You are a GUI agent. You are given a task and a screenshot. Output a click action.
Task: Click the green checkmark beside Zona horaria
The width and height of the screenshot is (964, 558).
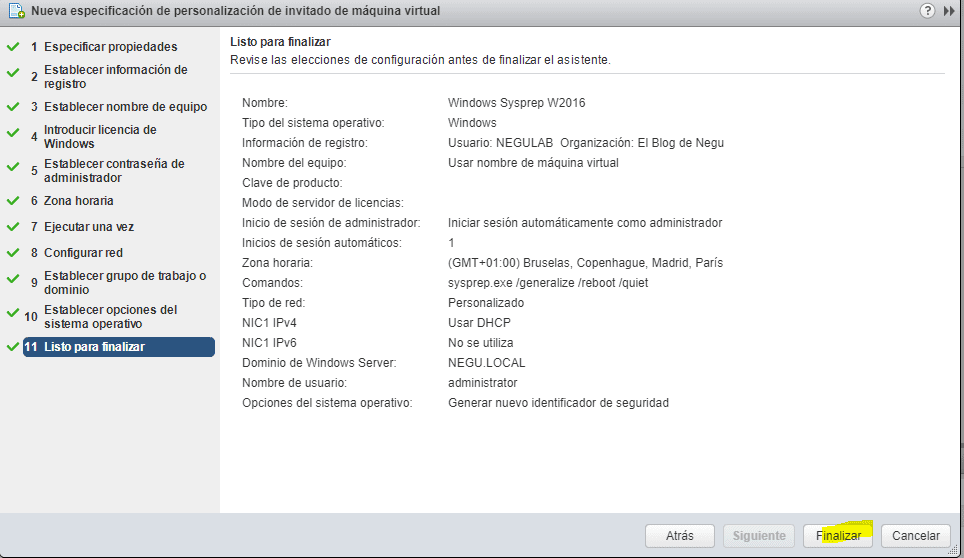13,201
